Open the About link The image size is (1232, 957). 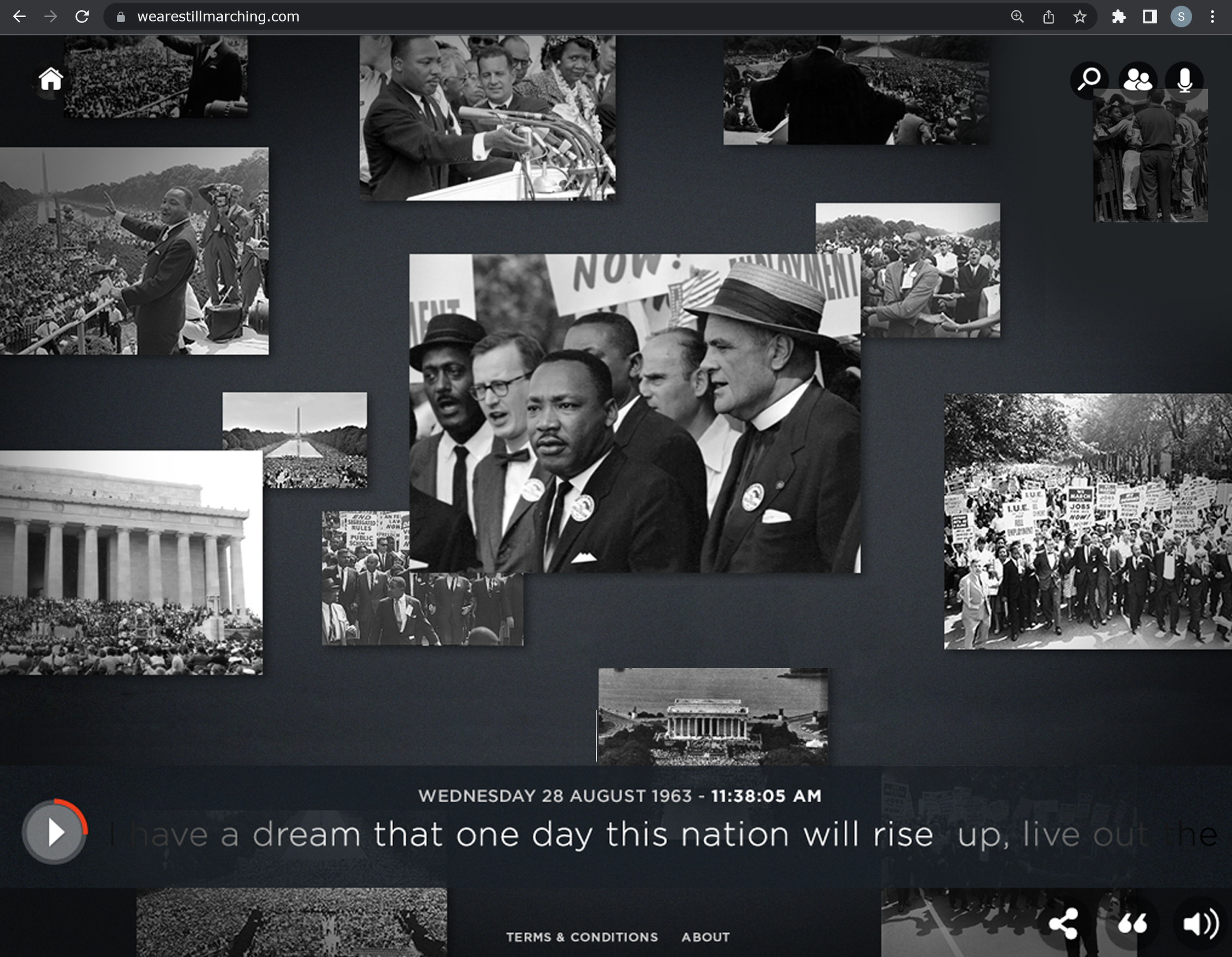(705, 937)
